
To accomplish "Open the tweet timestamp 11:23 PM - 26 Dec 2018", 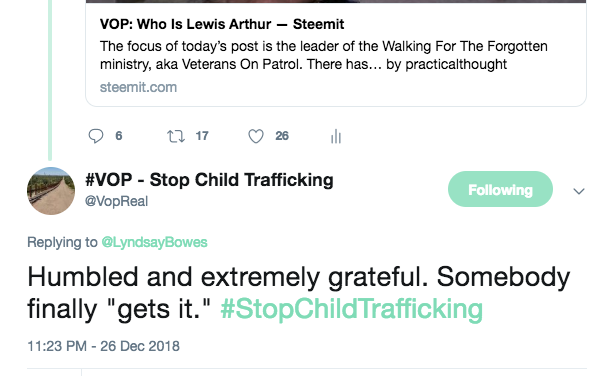I will [x=103, y=346].
